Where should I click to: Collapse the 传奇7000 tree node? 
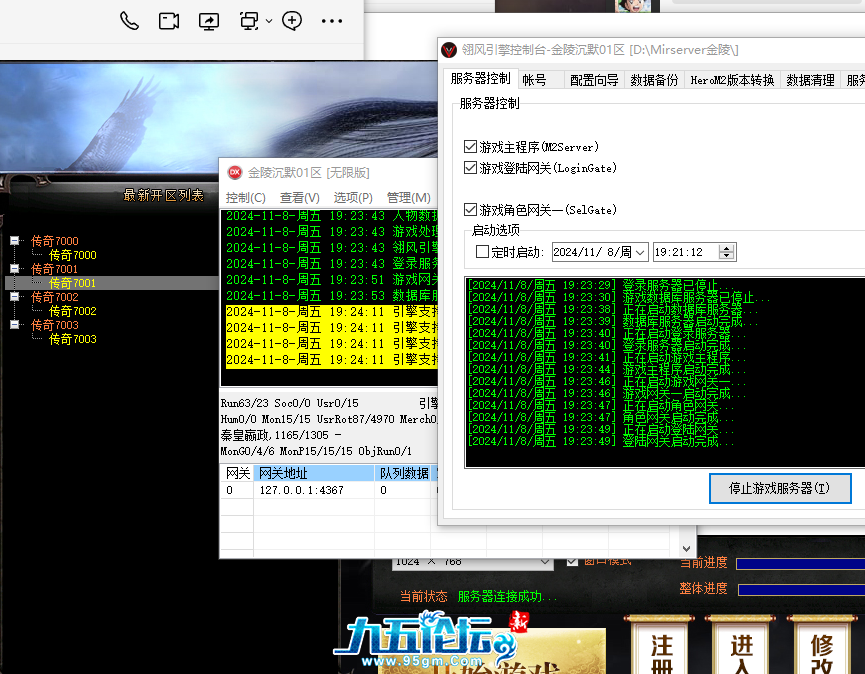[15, 240]
